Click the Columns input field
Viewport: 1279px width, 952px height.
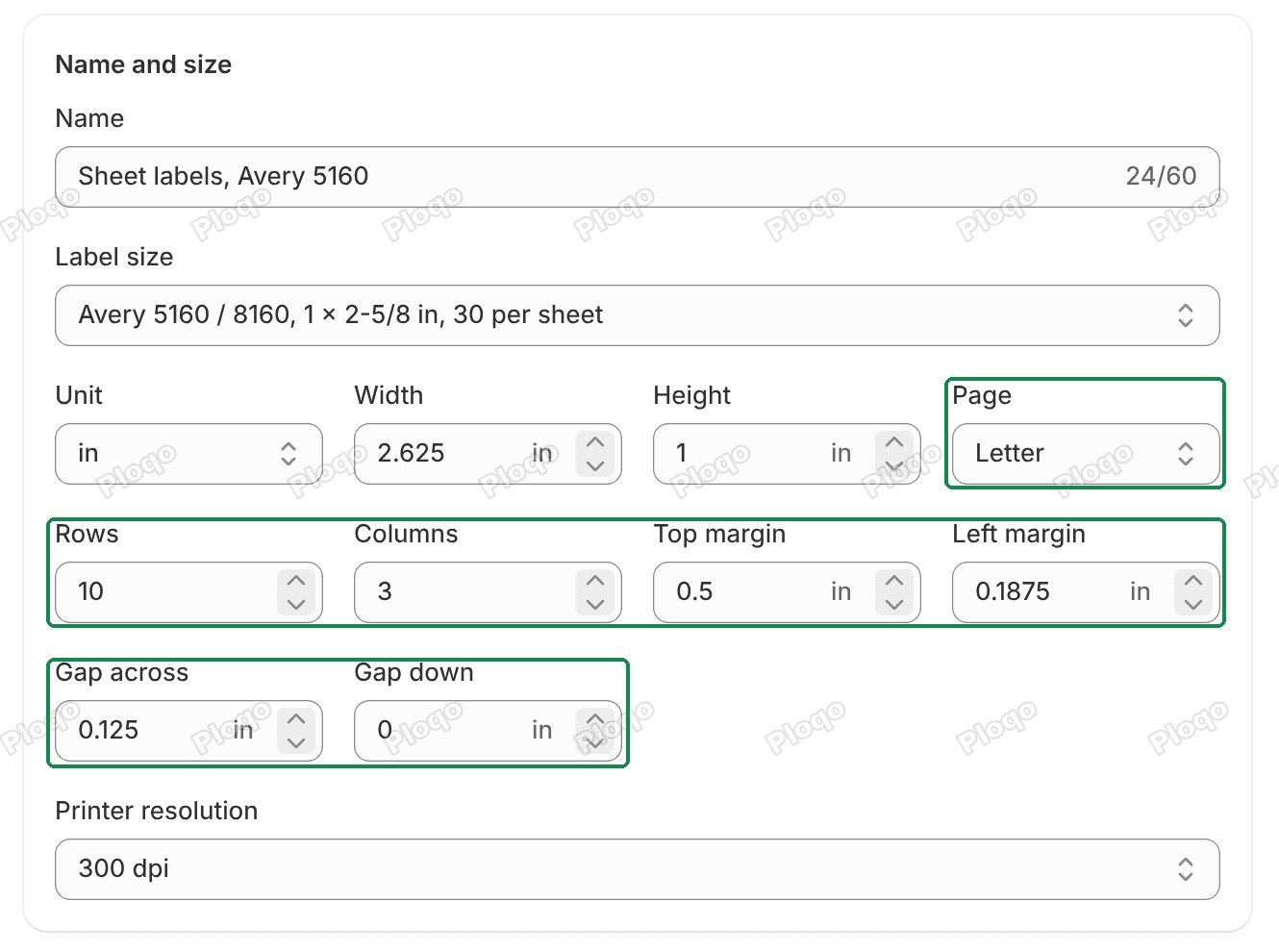tap(488, 592)
